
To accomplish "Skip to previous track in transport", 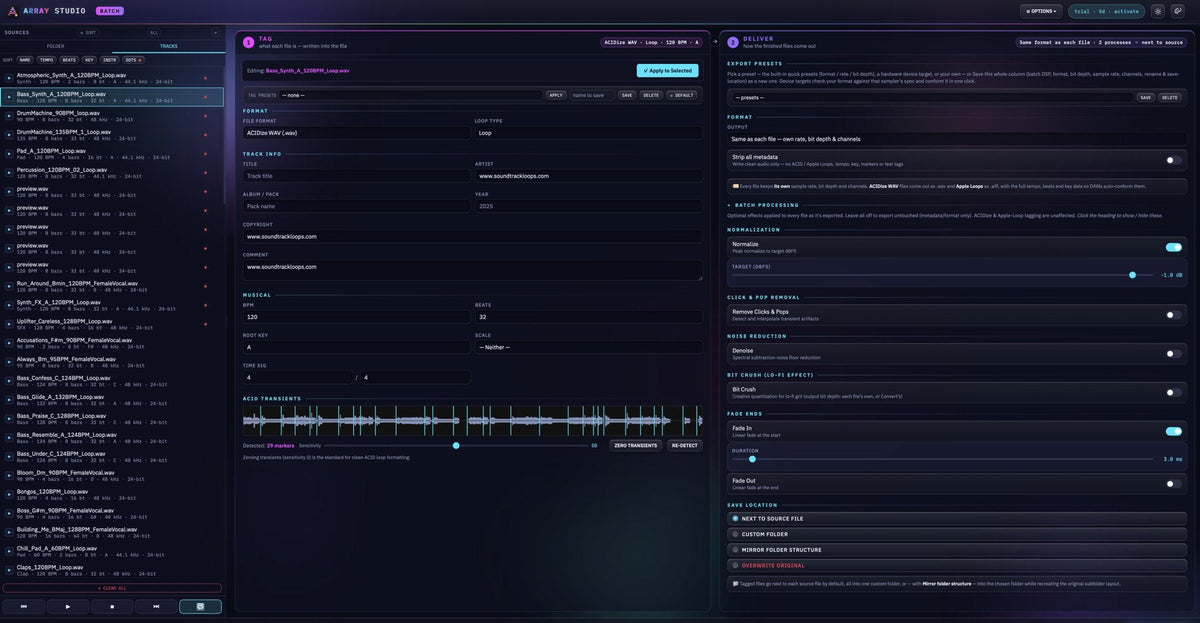I will click(x=24, y=606).
